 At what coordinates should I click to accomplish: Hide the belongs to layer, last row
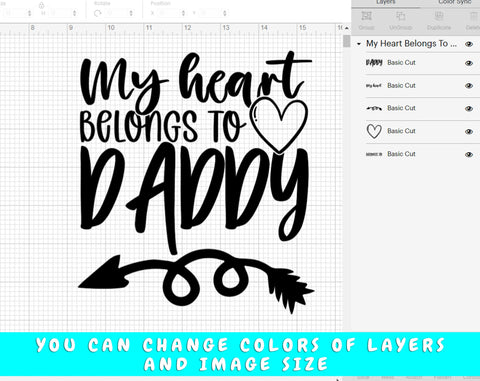click(x=469, y=154)
